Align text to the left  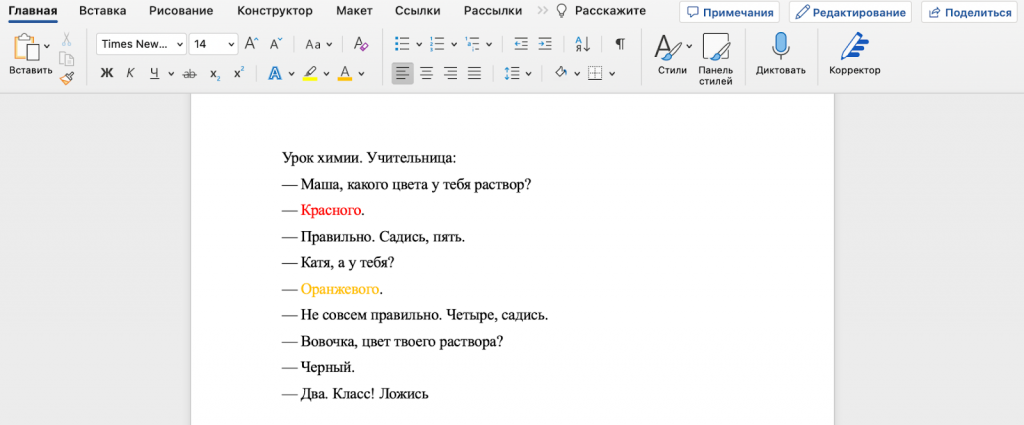pos(403,73)
